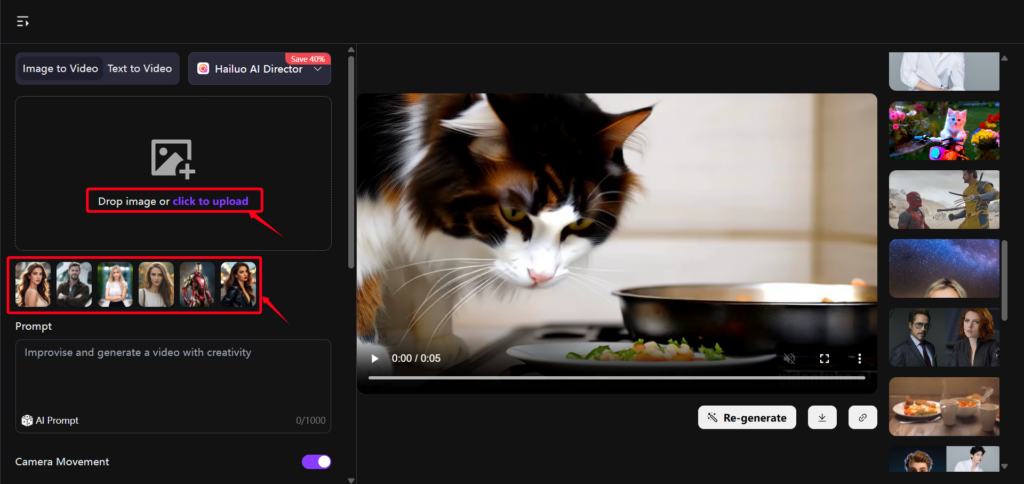The width and height of the screenshot is (1024, 484).
Task: Unmute the video audio icon
Action: click(x=790, y=359)
